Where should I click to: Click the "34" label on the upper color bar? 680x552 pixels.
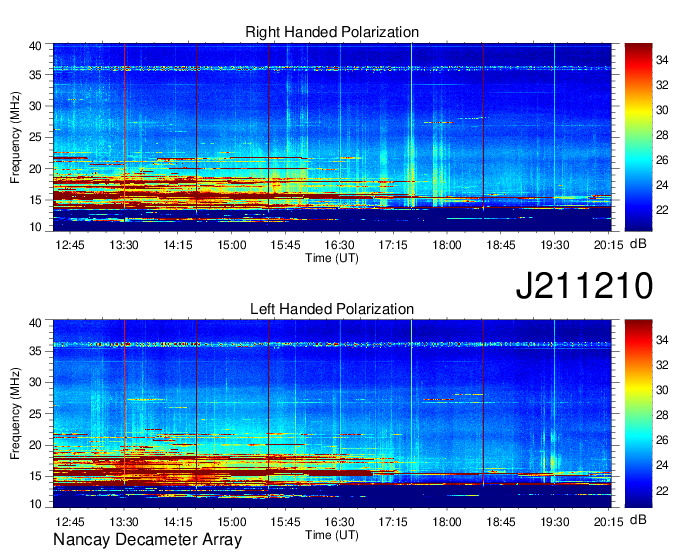point(662,60)
